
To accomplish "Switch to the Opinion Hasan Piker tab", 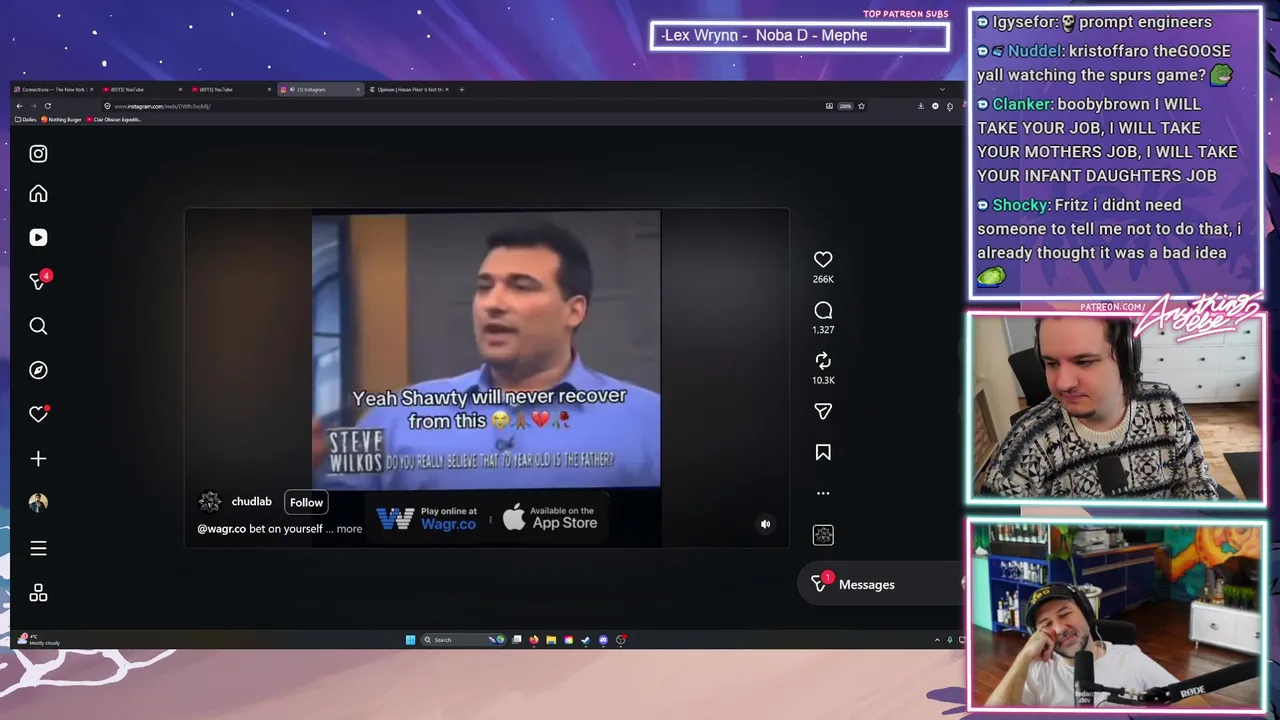I will pos(408,89).
